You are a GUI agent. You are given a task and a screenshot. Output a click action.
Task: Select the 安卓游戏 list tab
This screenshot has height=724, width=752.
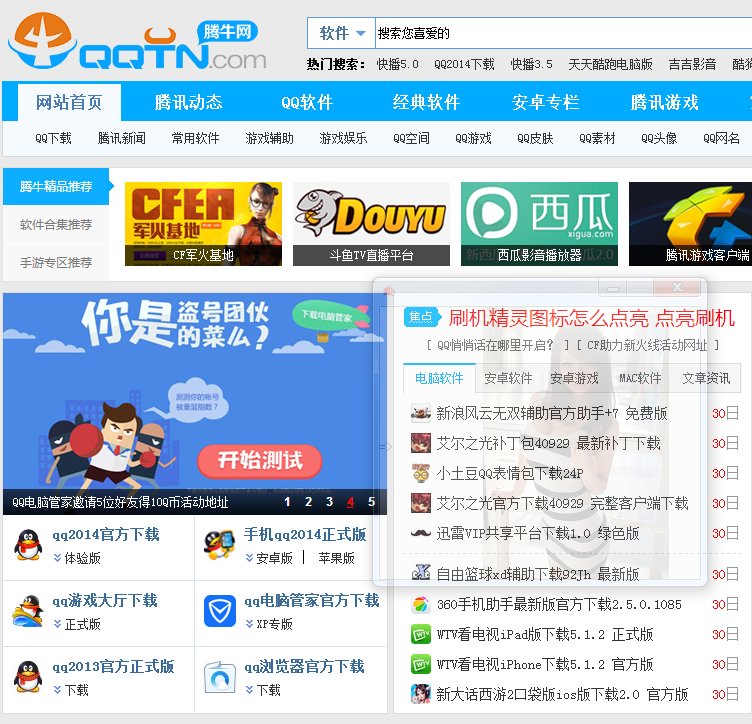tap(574, 378)
